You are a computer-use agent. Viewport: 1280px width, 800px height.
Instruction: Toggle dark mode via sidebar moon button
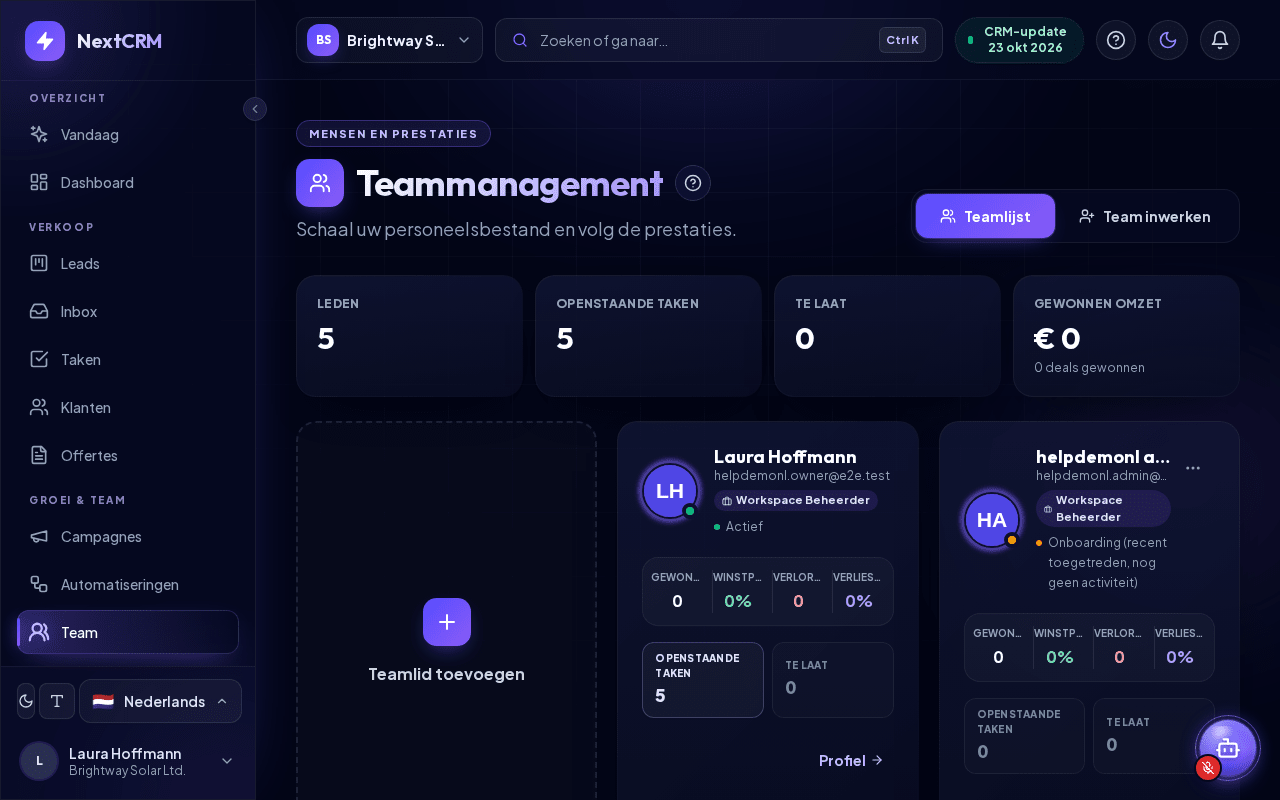(26, 701)
